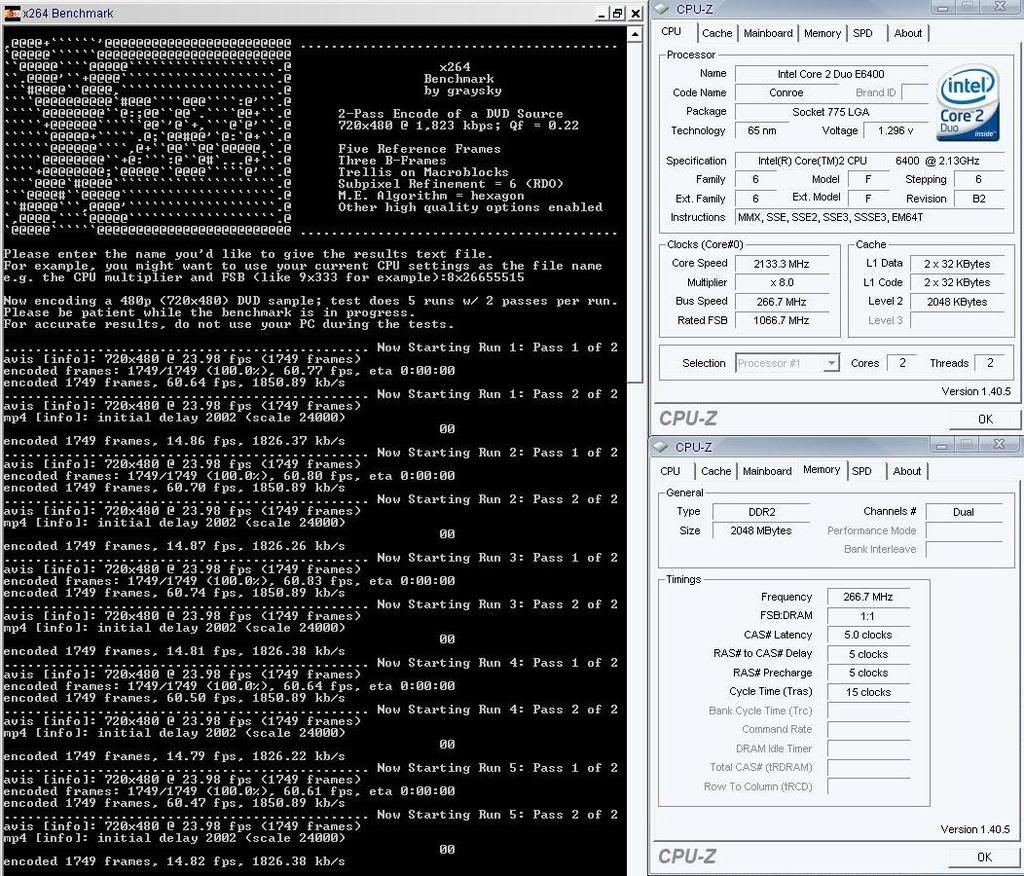Image resolution: width=1024 pixels, height=876 pixels.
Task: Open the Mainboard tab in top CPU-Z window
Action: pyautogui.click(x=768, y=33)
